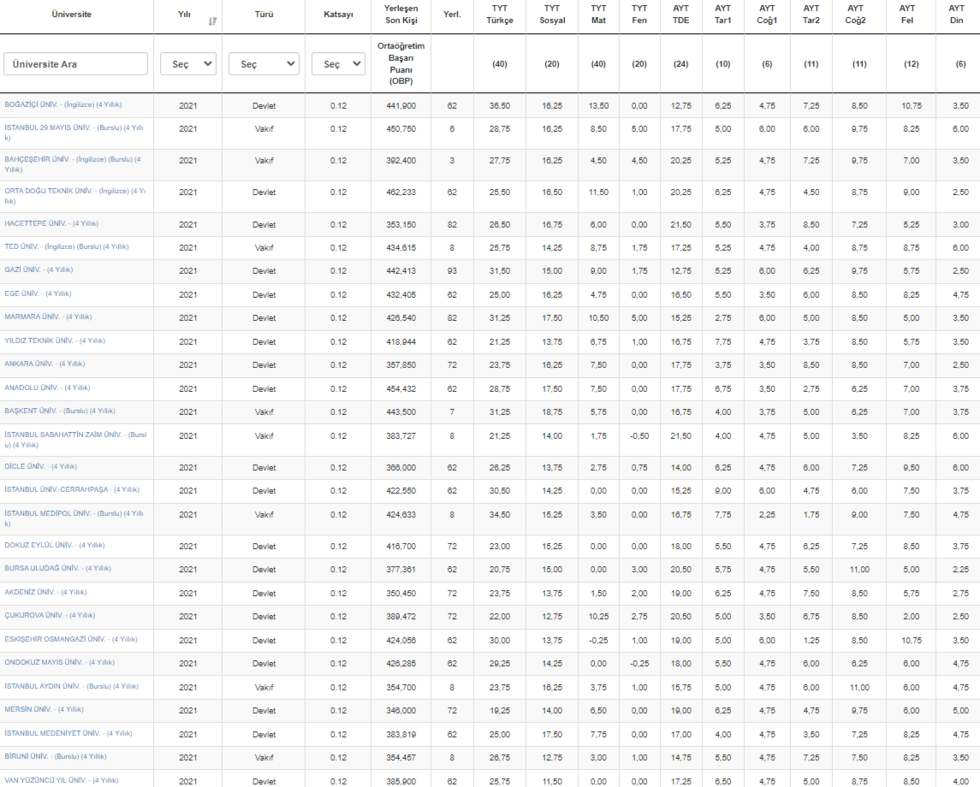Open the VAN YÜZÜNCÜ YIL ÜNİV. link
Screen dimensions: 980x787
(61, 780)
